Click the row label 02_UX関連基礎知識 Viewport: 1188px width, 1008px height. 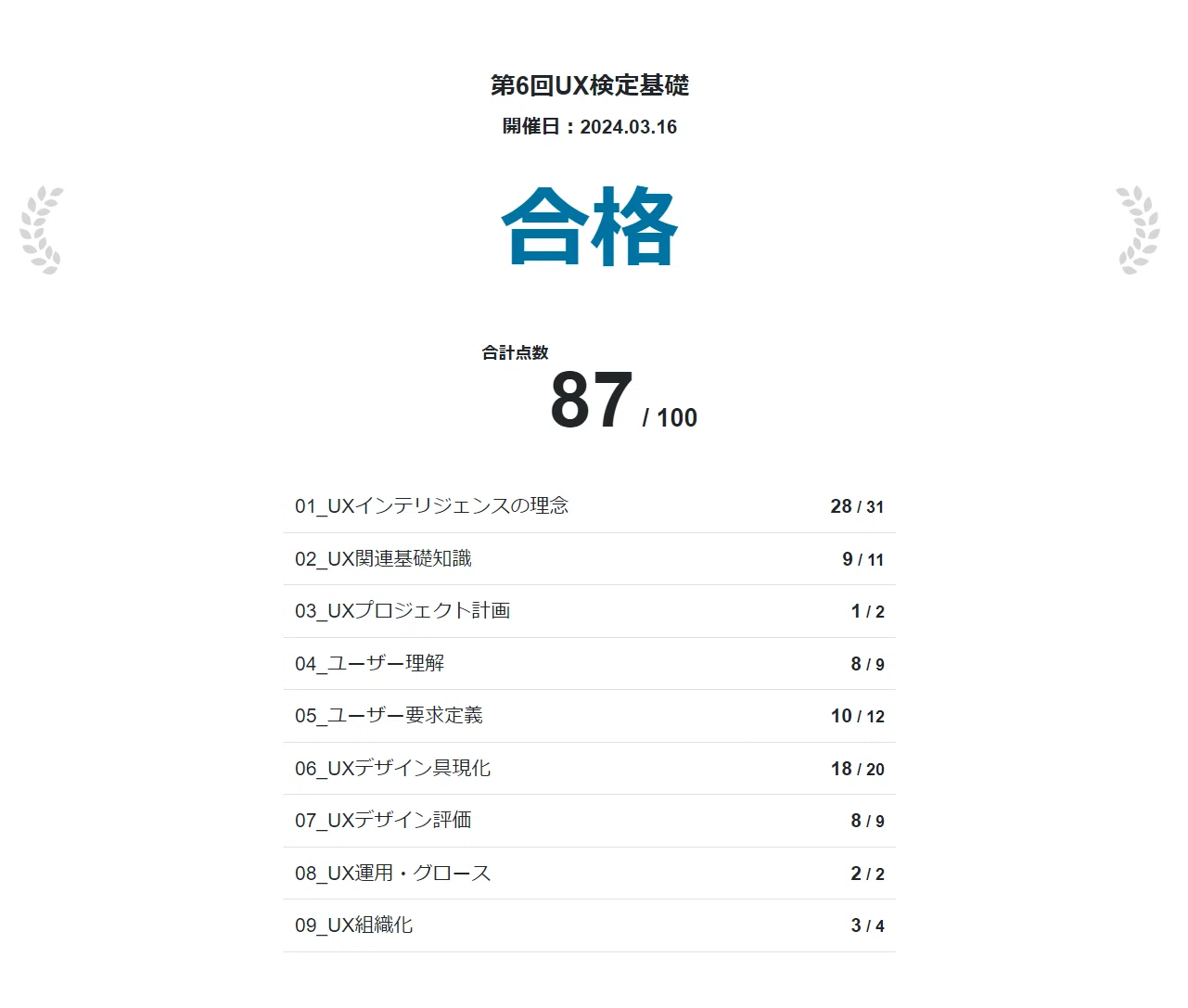383,559
